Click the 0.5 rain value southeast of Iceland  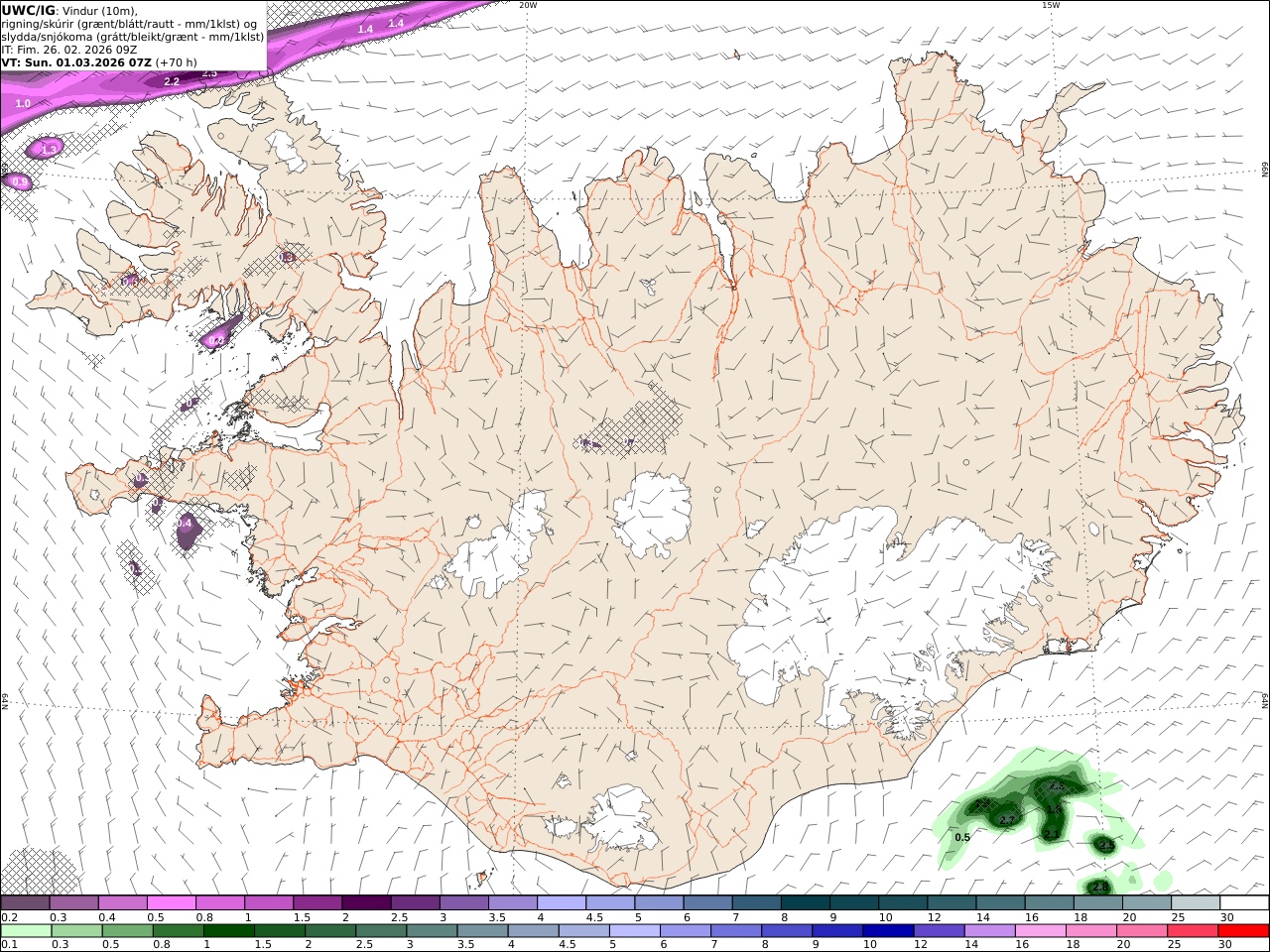coord(962,838)
